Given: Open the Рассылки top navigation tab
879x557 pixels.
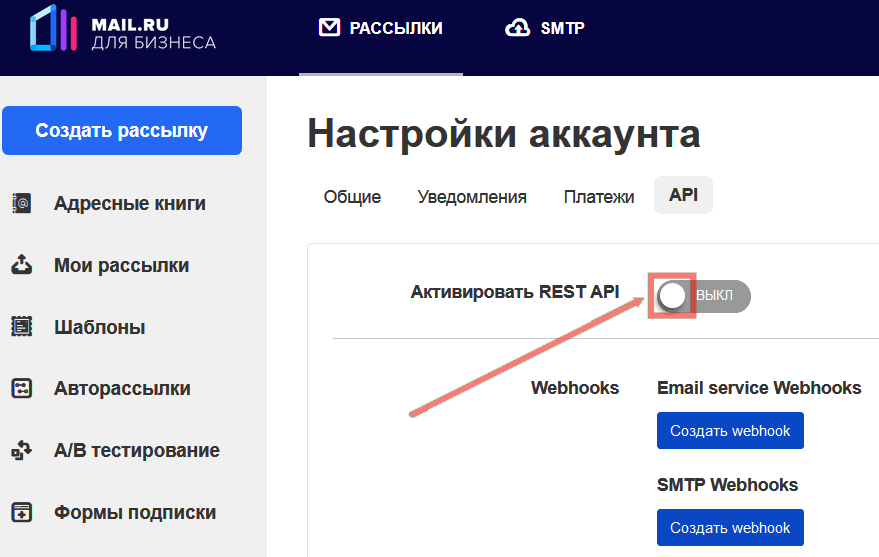Looking at the screenshot, I should [x=381, y=28].
